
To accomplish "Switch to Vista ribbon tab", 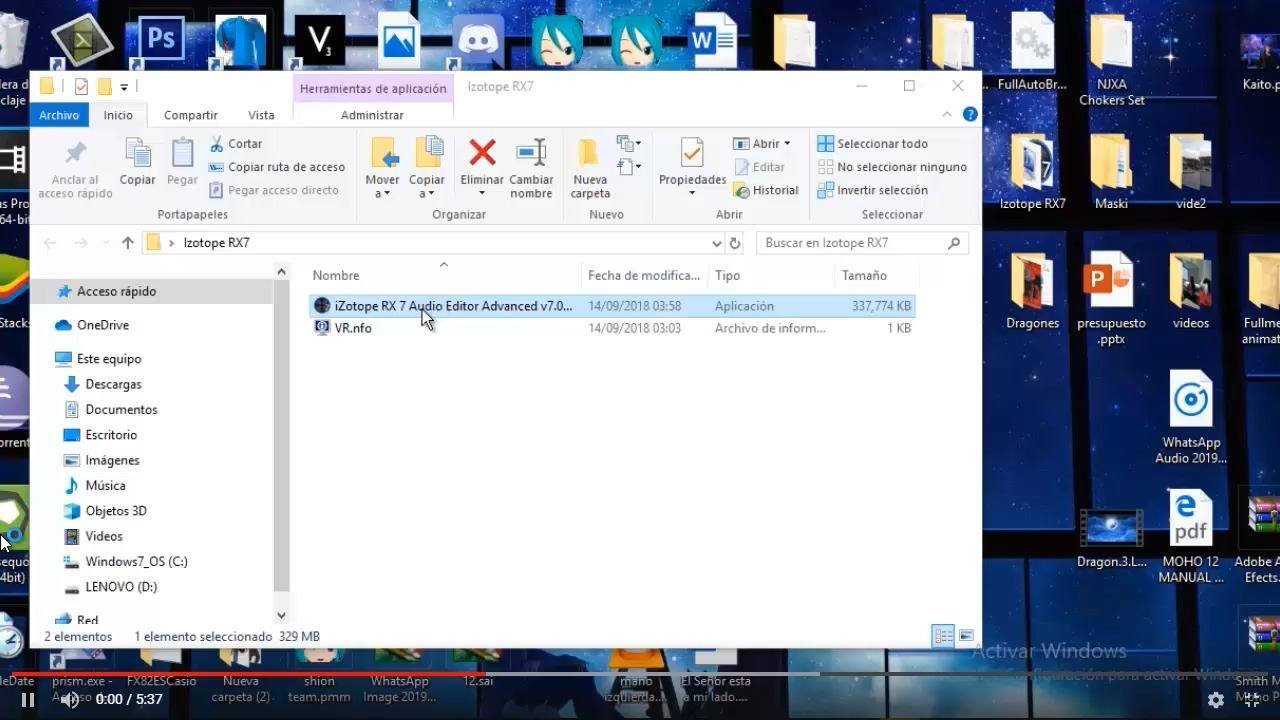I will (261, 115).
